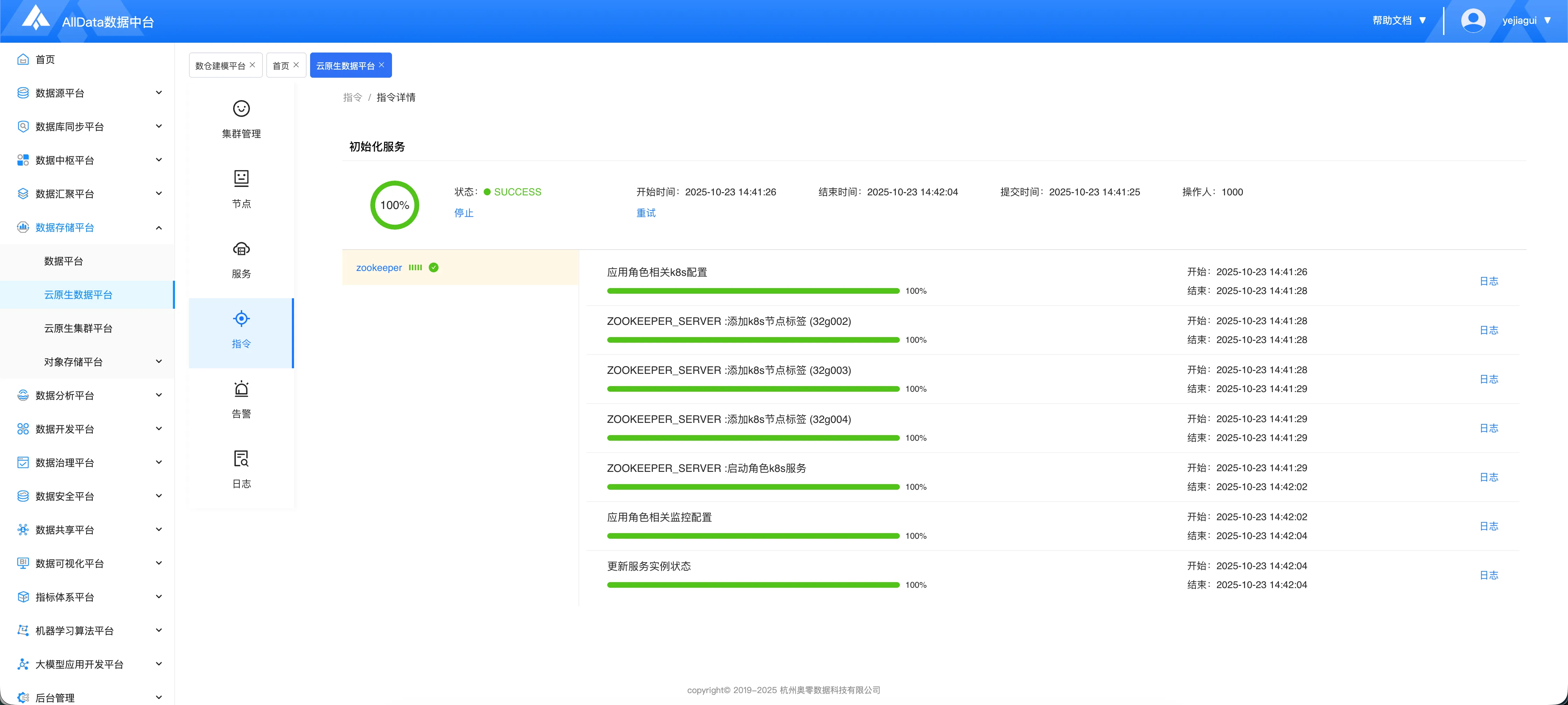The image size is (1568, 705).
Task: Switch to the 首页 tab
Action: [280, 66]
